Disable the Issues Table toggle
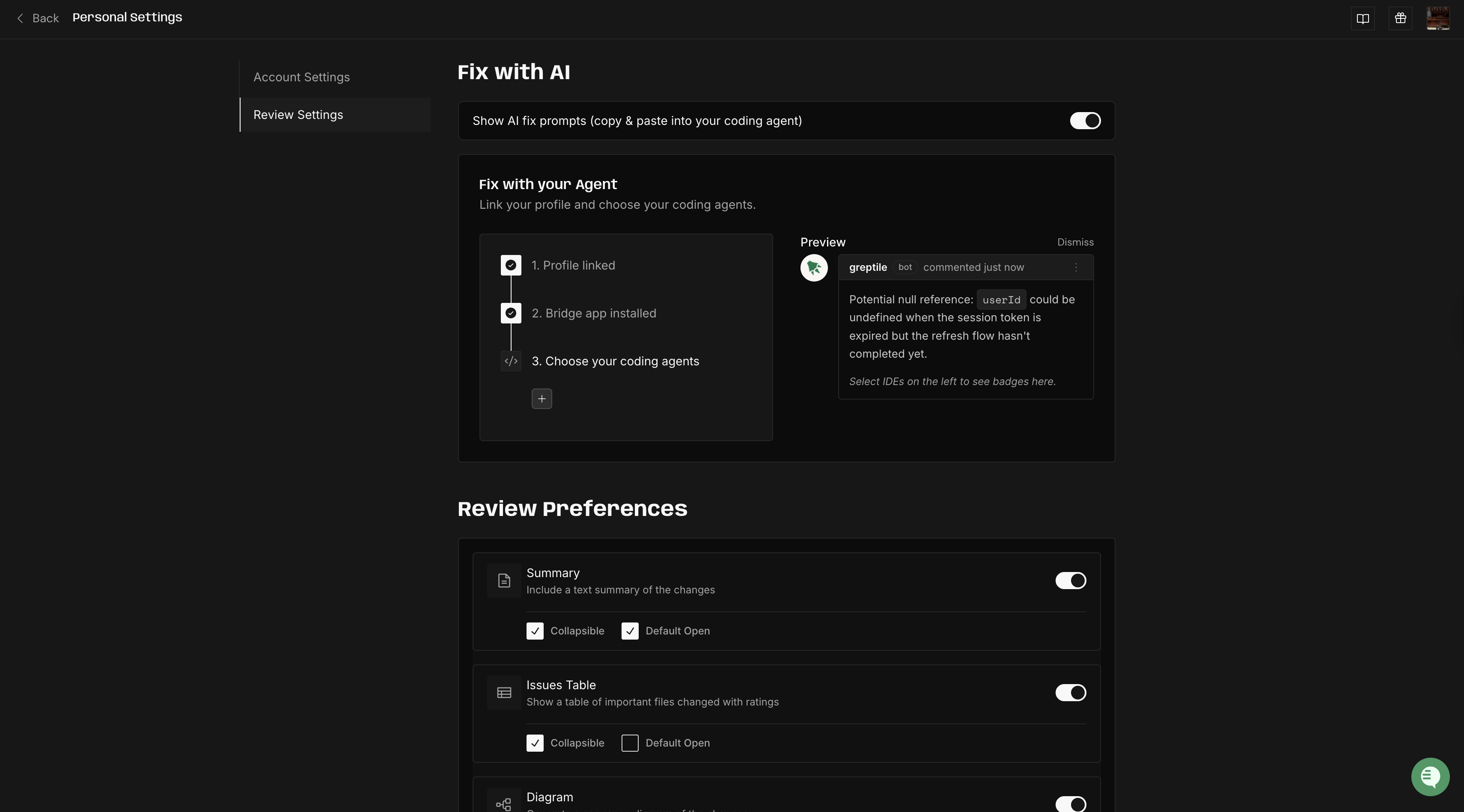 click(x=1070, y=692)
